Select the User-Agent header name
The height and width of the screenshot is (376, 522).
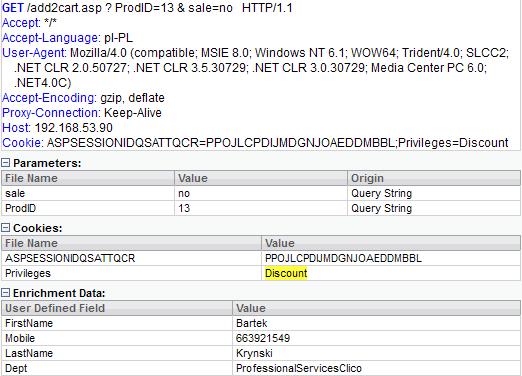[x=34, y=53]
